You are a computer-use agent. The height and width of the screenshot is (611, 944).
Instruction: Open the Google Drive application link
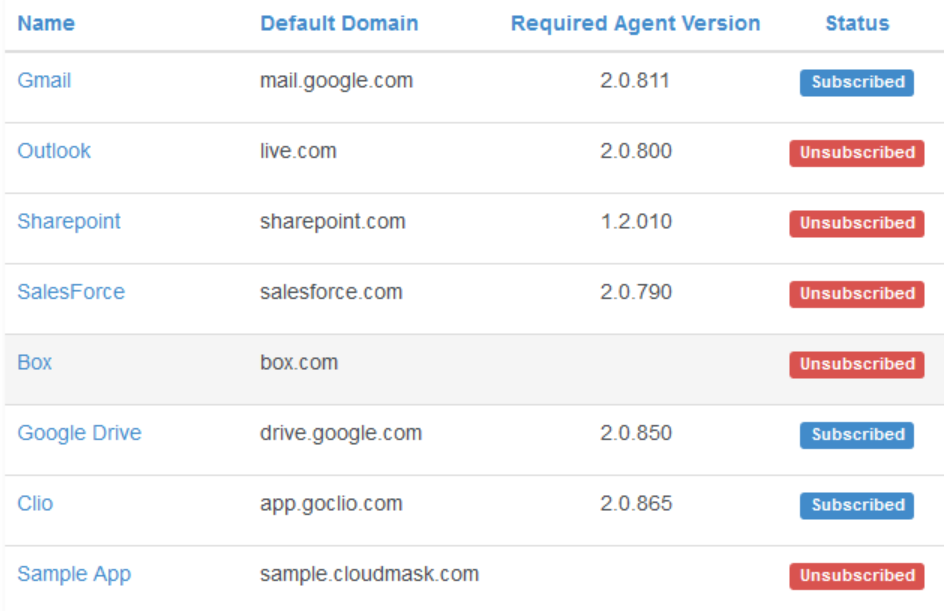[79, 433]
